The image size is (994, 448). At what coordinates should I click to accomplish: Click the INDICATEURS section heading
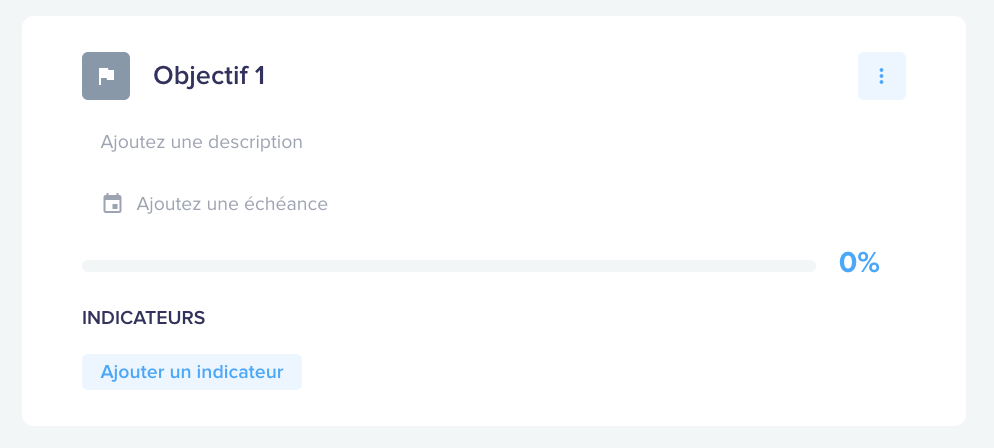tap(143, 318)
